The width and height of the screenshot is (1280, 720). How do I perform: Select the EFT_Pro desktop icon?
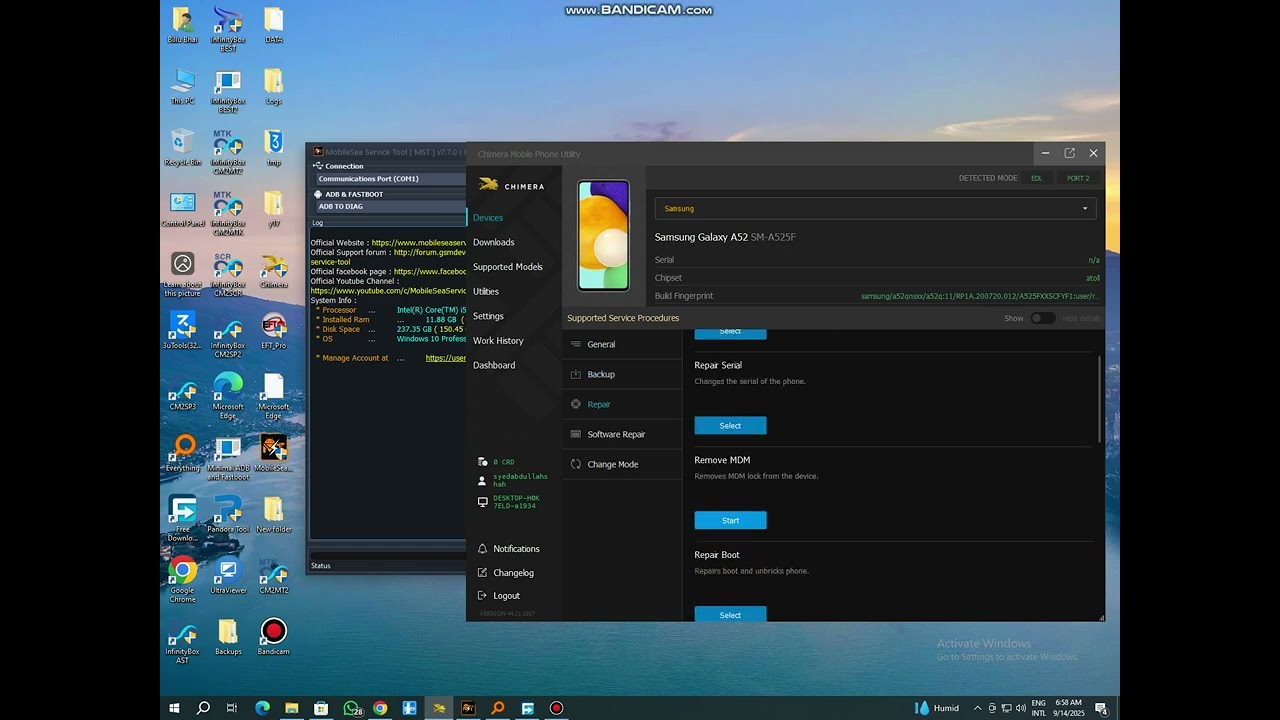[x=273, y=331]
